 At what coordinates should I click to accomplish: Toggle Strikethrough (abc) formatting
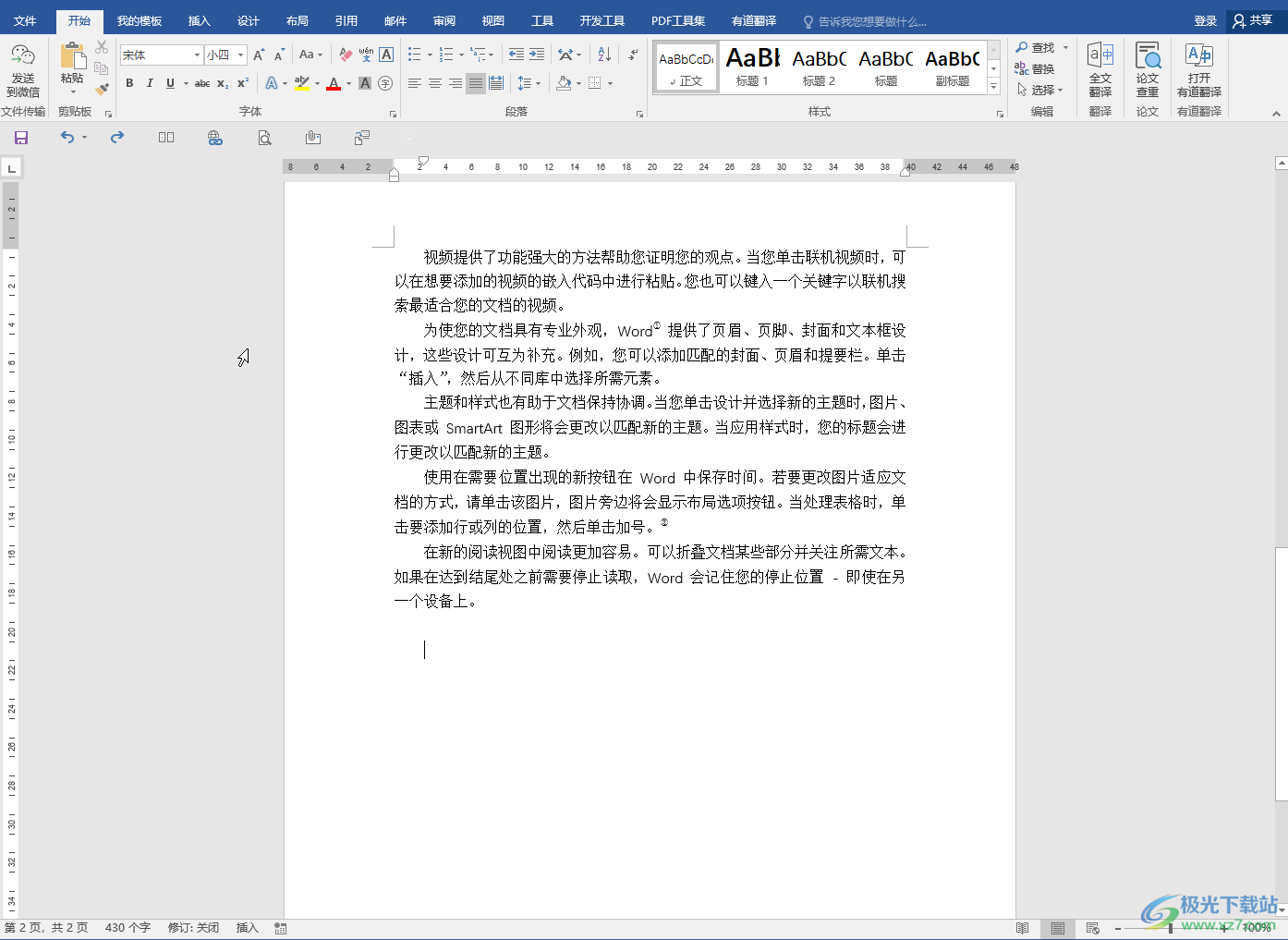pyautogui.click(x=202, y=83)
